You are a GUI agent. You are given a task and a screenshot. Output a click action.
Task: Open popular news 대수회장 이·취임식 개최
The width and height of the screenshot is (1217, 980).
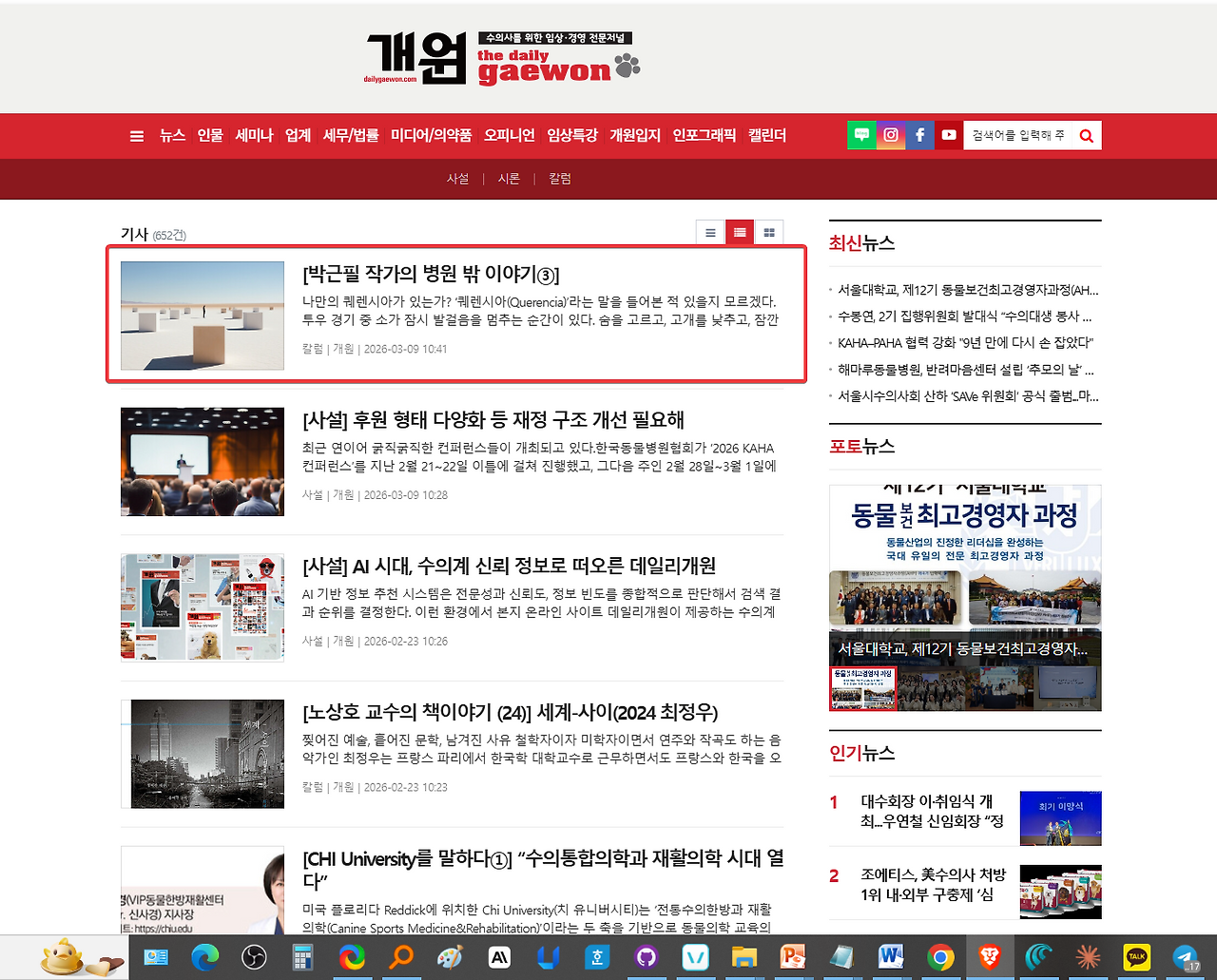933,812
